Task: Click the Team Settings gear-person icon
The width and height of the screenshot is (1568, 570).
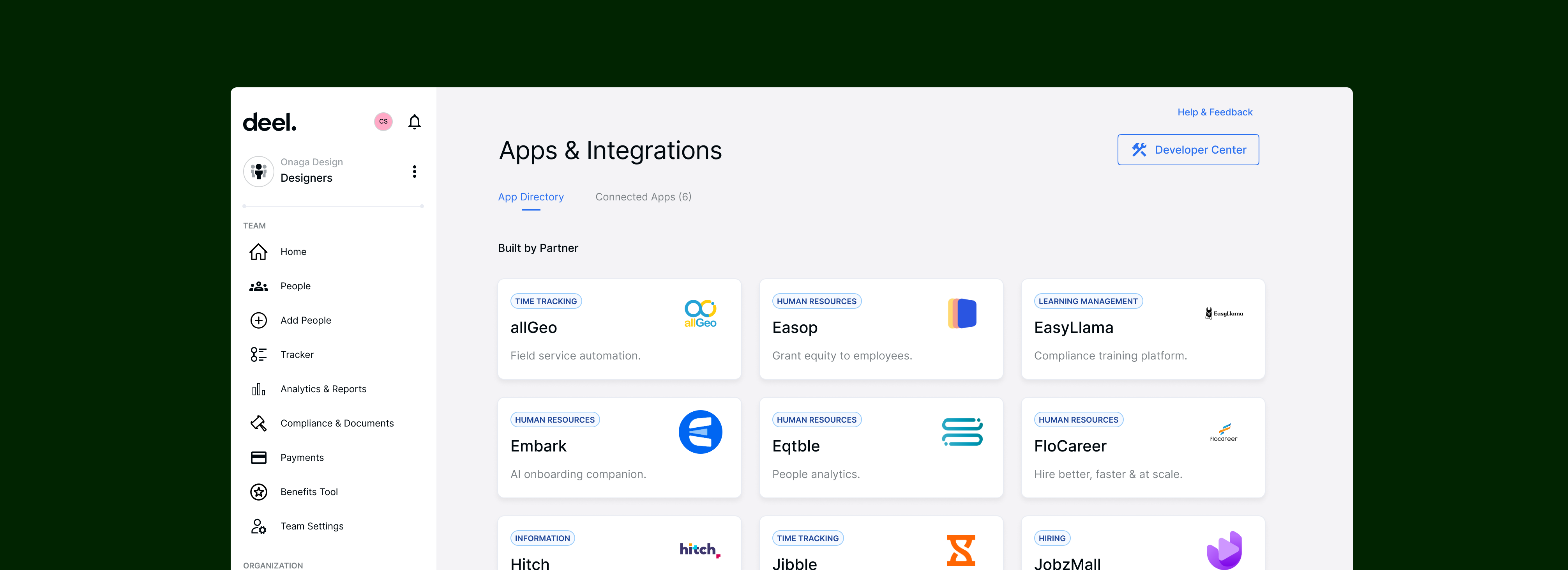Action: (259, 526)
